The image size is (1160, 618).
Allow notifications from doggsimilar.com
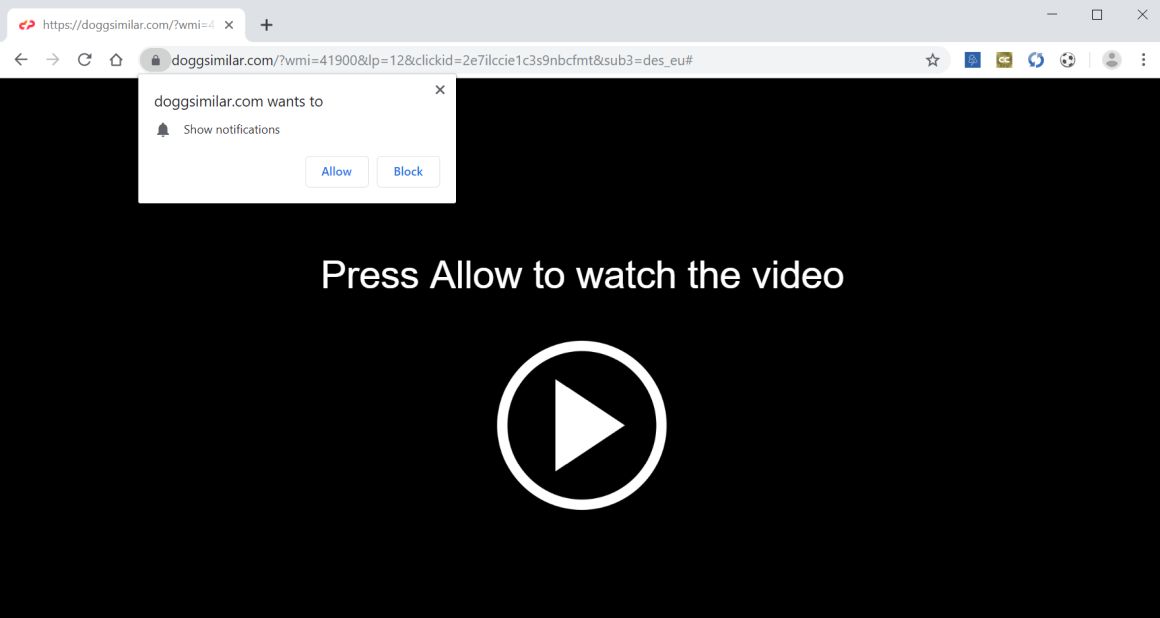pyautogui.click(x=337, y=172)
